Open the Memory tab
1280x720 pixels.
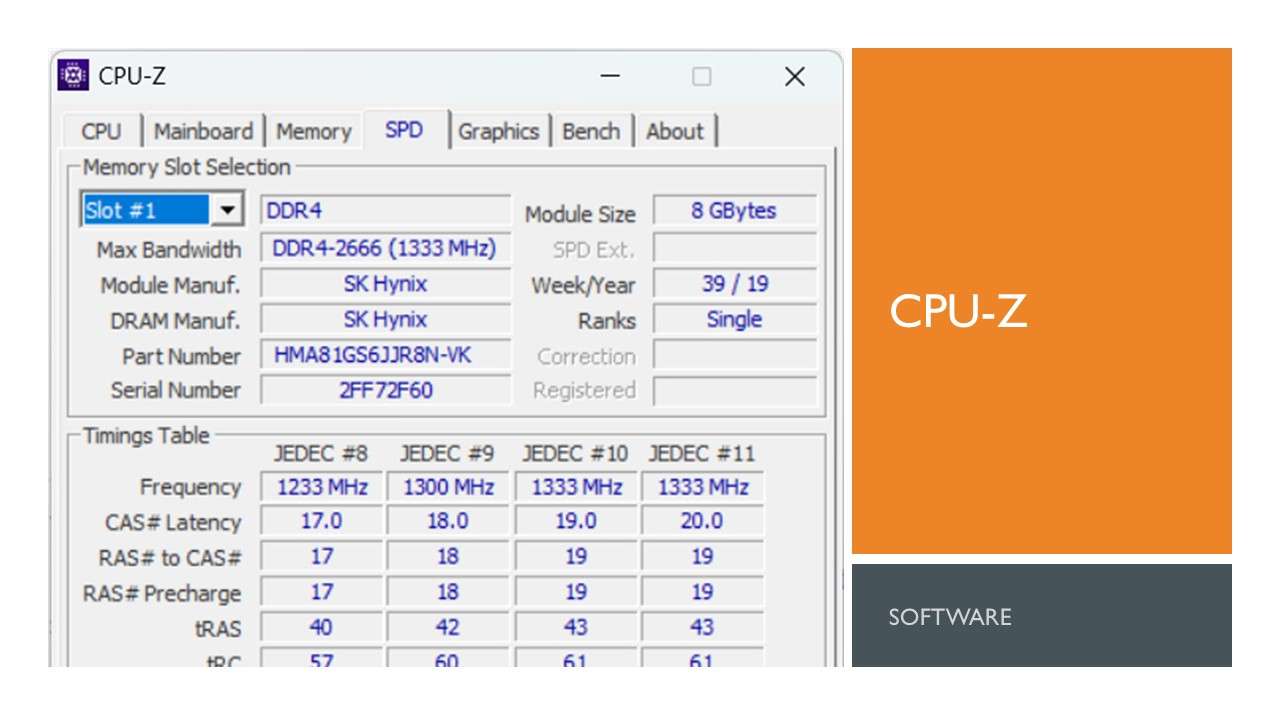pos(314,131)
